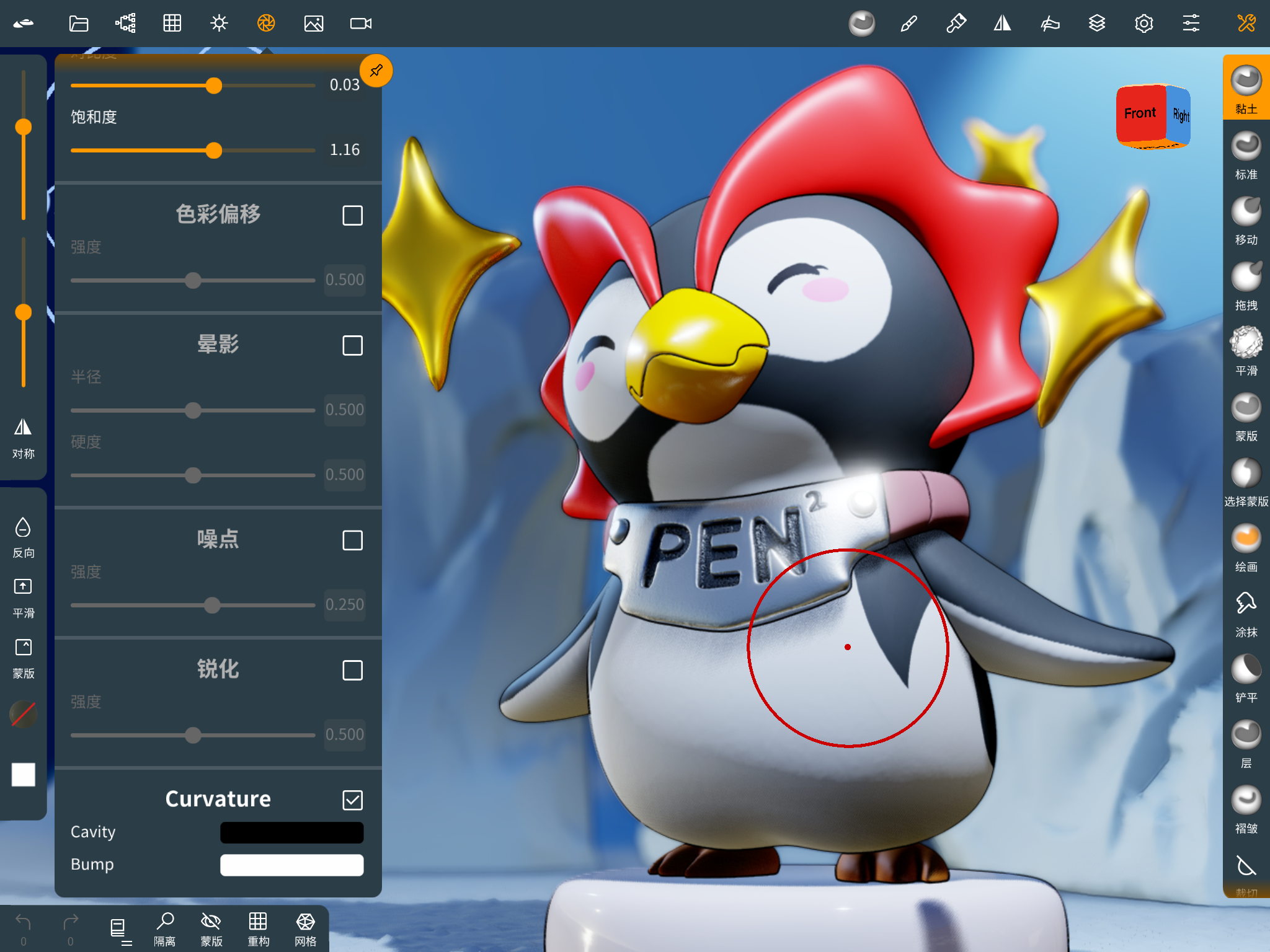Image resolution: width=1270 pixels, height=952 pixels.
Task: Enable the 色彩偏移 color shift effect
Action: [352, 215]
